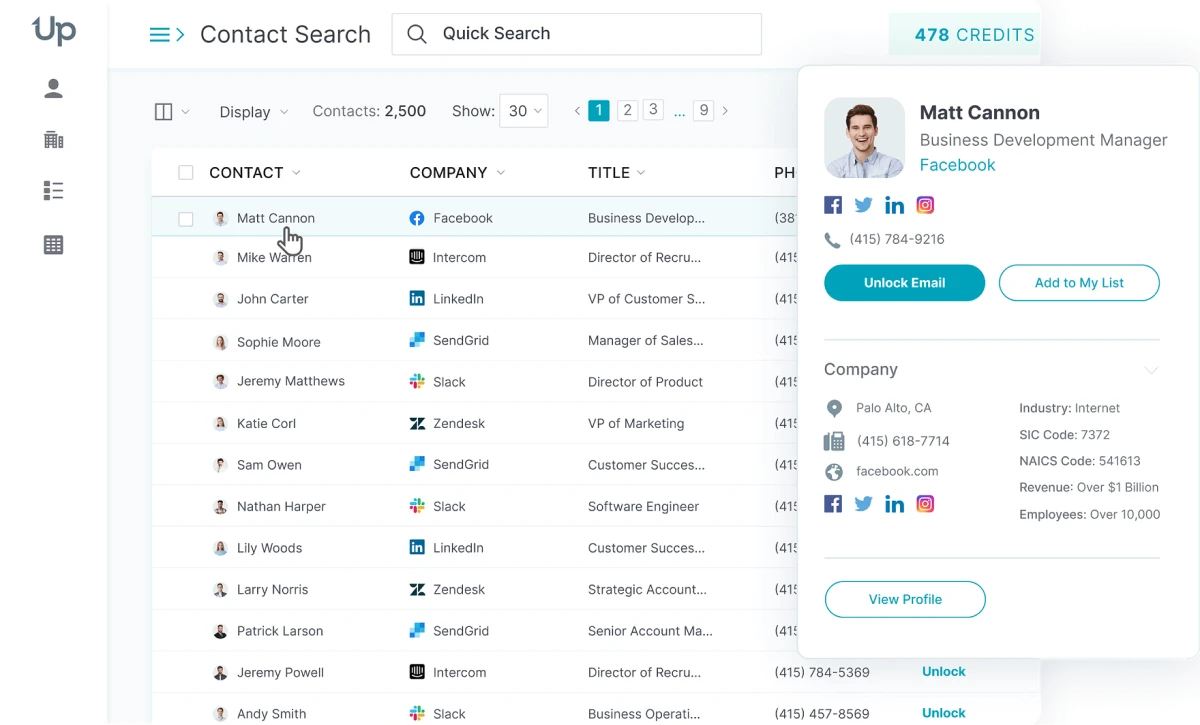
Task: Focus the Quick Search input field
Action: click(576, 34)
